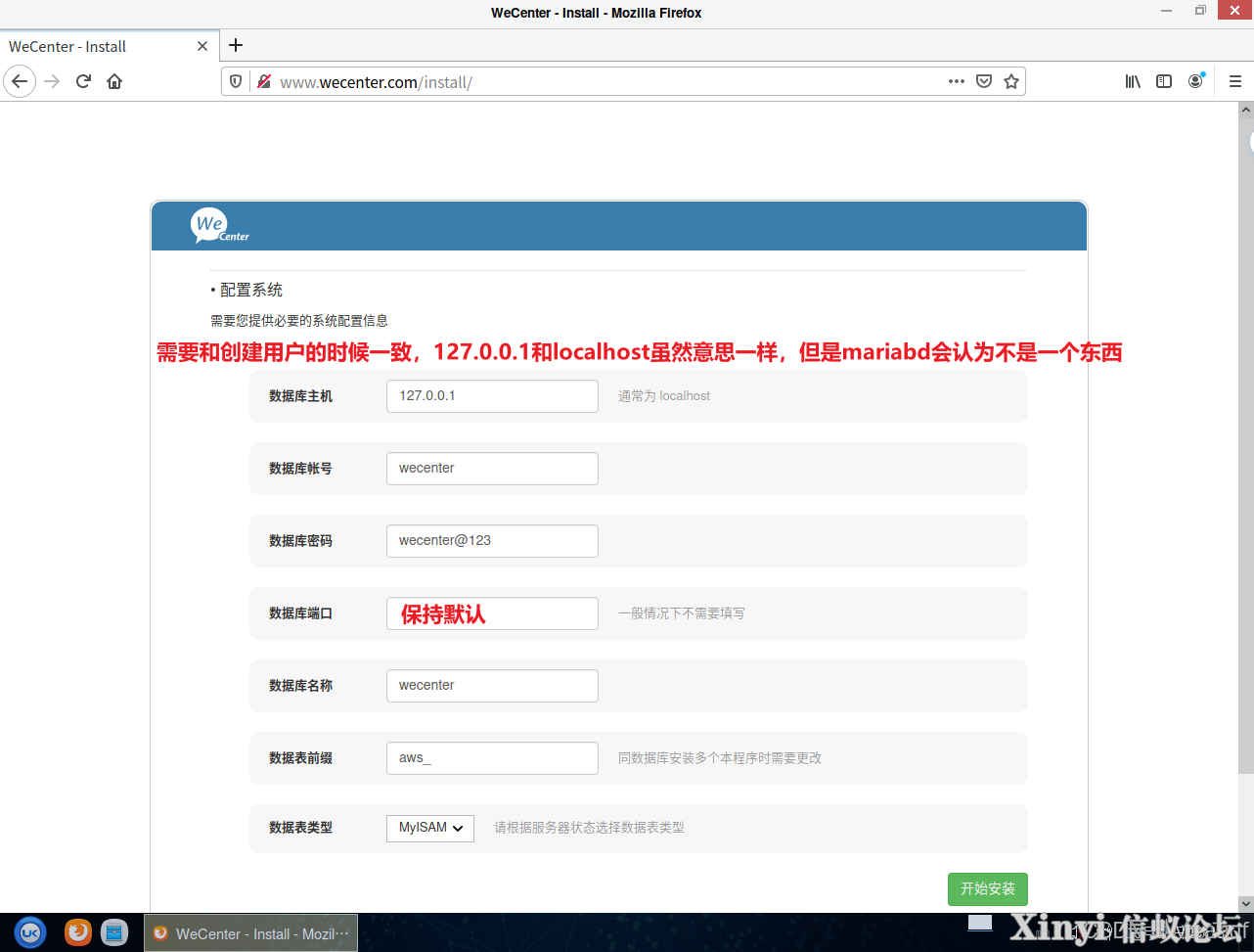
Task: Close the WeCenter - Install tab
Action: coord(202,46)
